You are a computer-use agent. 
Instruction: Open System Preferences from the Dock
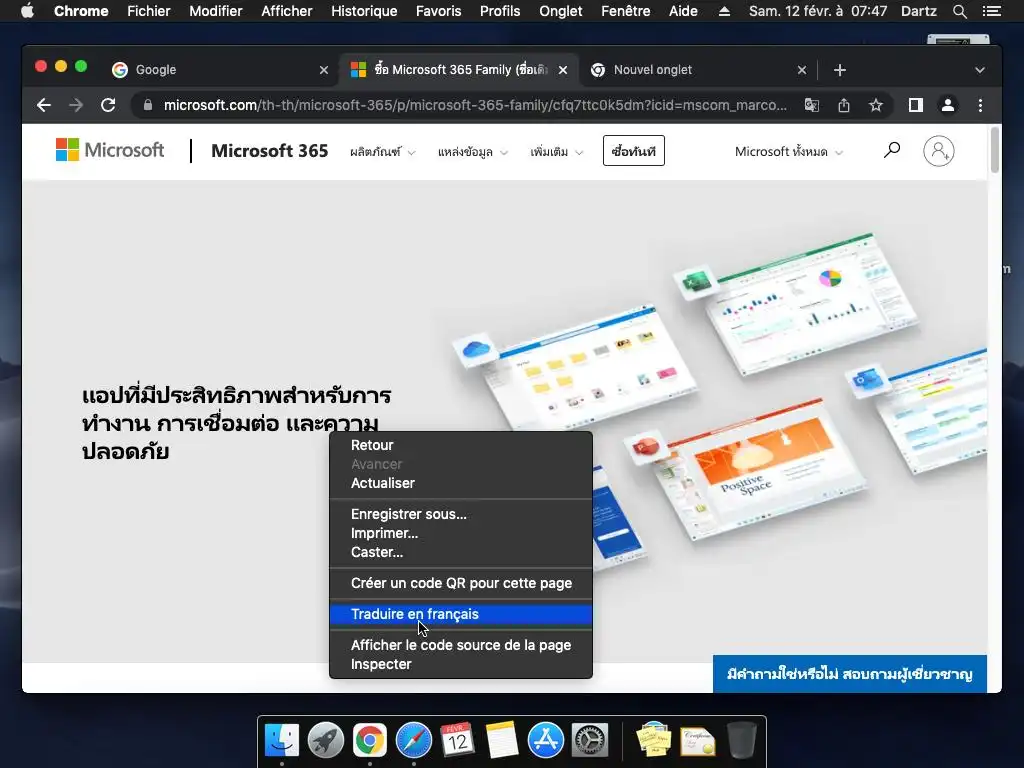point(590,740)
